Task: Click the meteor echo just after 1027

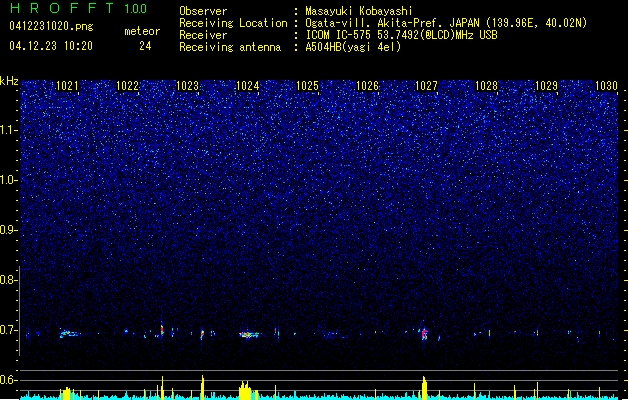Action: [x=424, y=333]
